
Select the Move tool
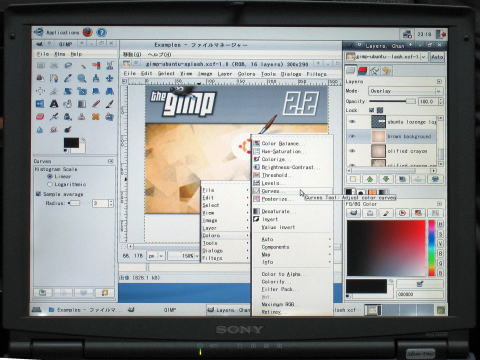(x=109, y=78)
